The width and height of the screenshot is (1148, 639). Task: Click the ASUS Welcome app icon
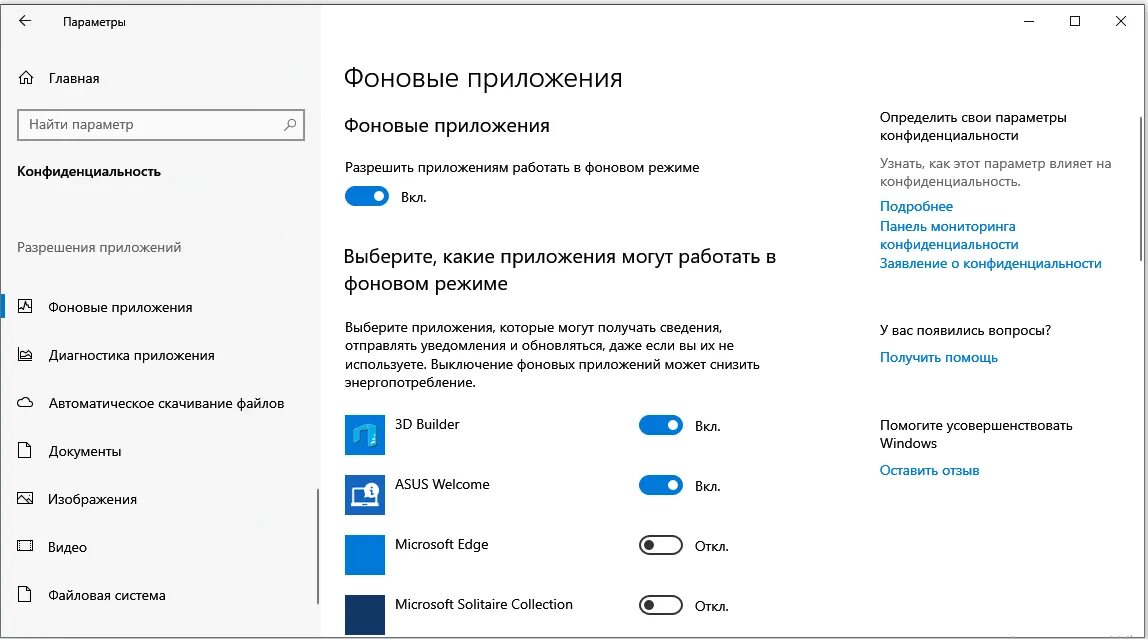tap(365, 495)
